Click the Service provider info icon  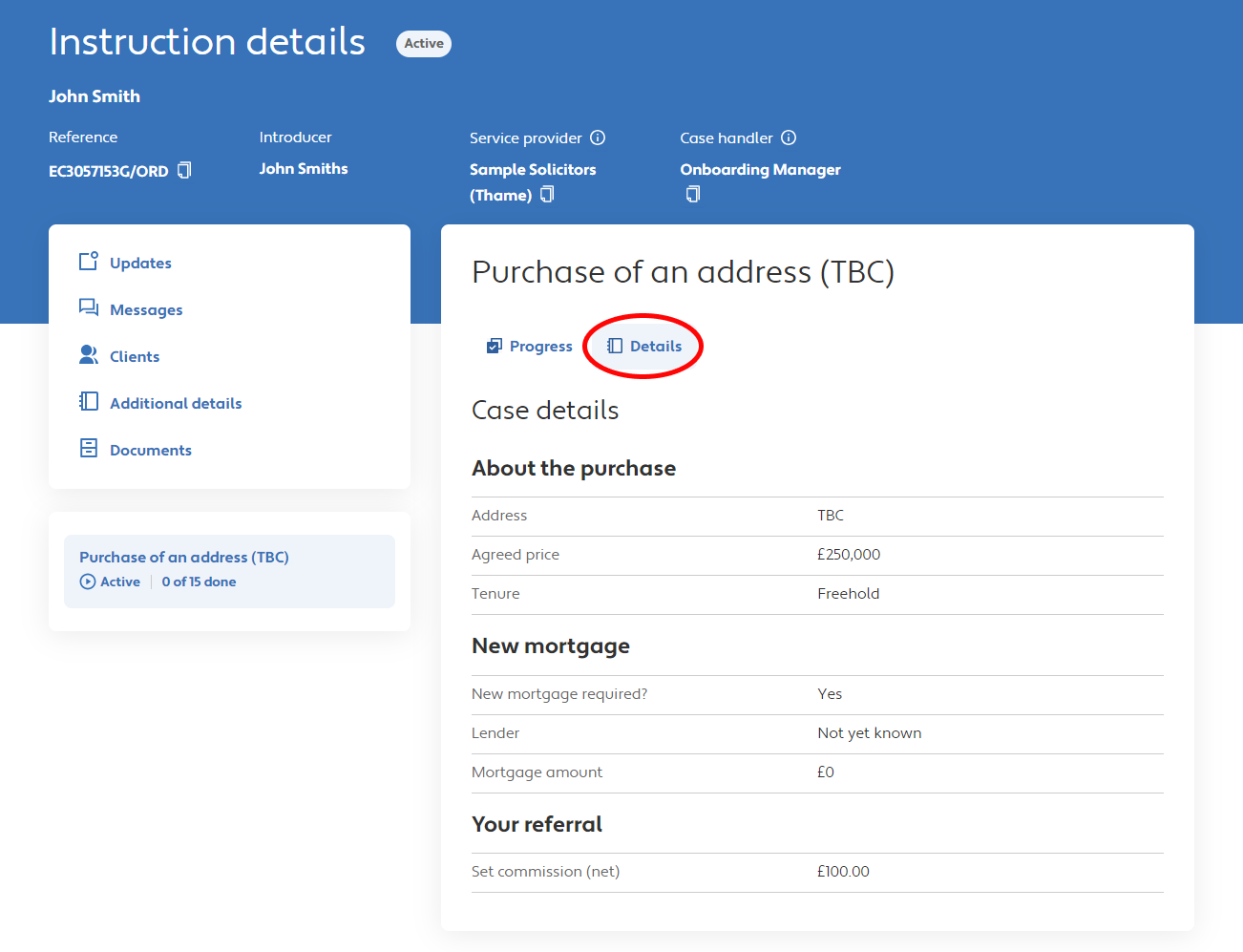point(598,138)
